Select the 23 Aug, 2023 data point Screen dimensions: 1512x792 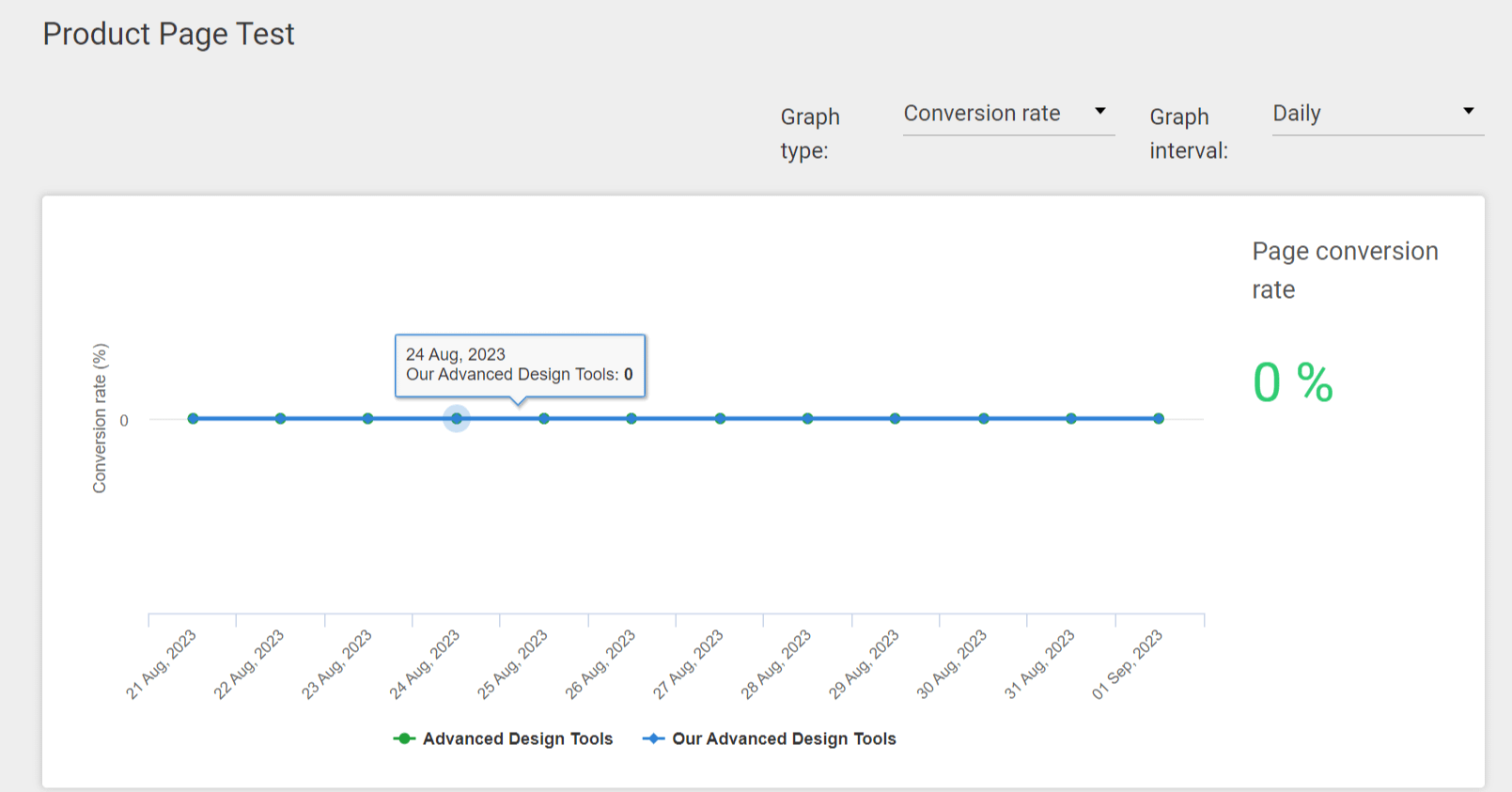click(367, 419)
